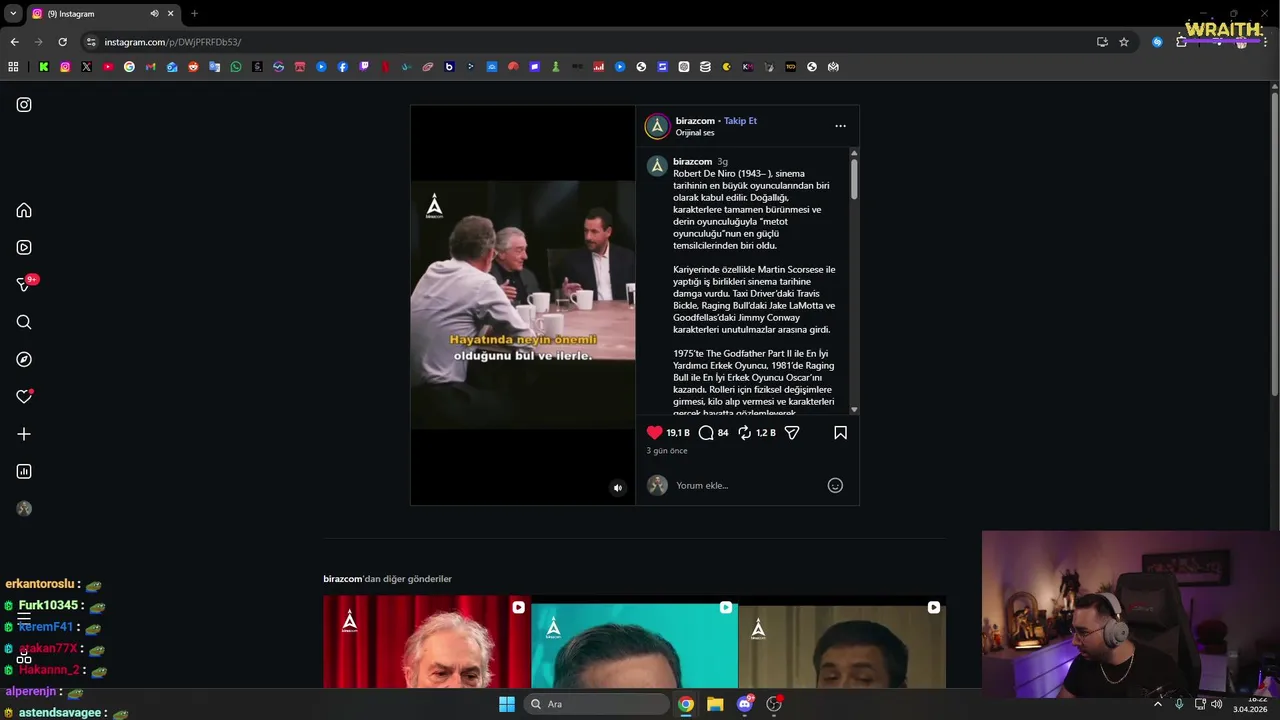
Task: Open the Twitch bookmark
Action: tap(364, 67)
